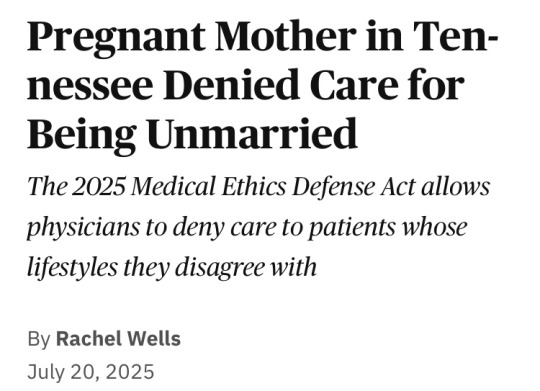Click the July 20, 2025 publish date
This screenshot has height=391, width=540.
click(x=91, y=372)
